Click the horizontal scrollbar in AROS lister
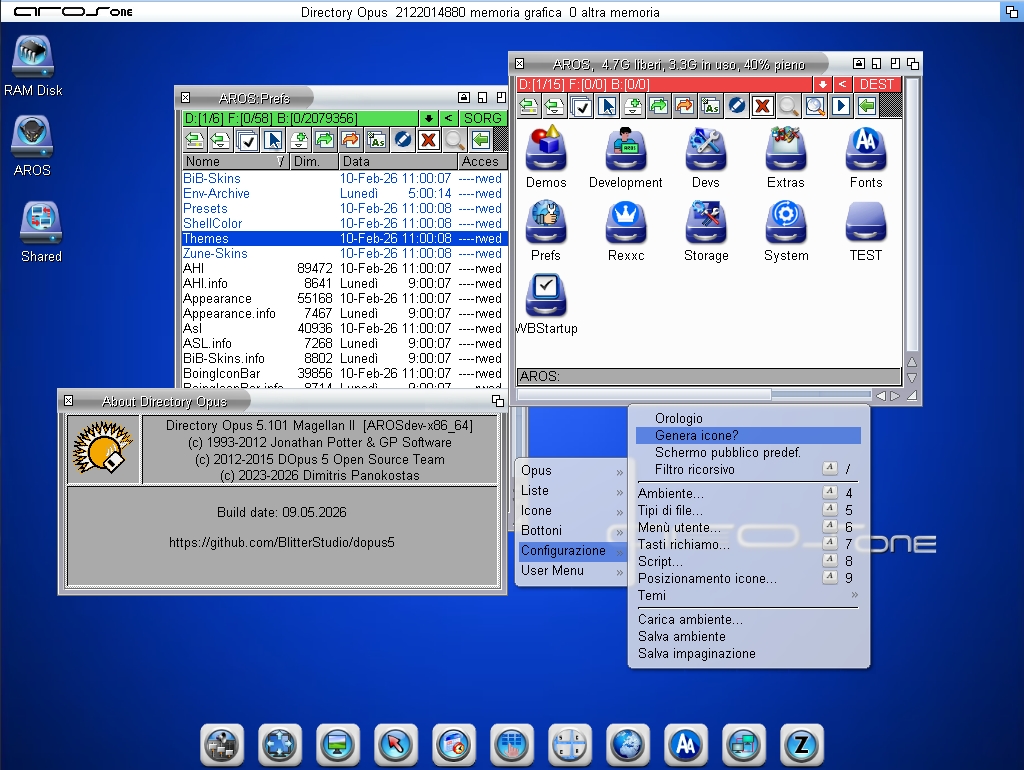The width and height of the screenshot is (1024, 770). point(694,395)
